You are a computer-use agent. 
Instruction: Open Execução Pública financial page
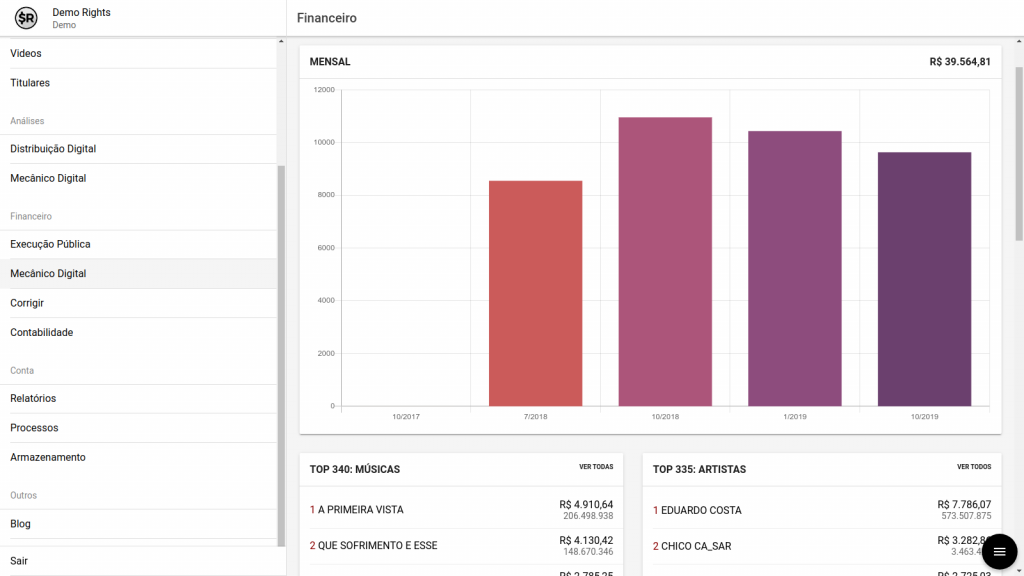click(50, 244)
